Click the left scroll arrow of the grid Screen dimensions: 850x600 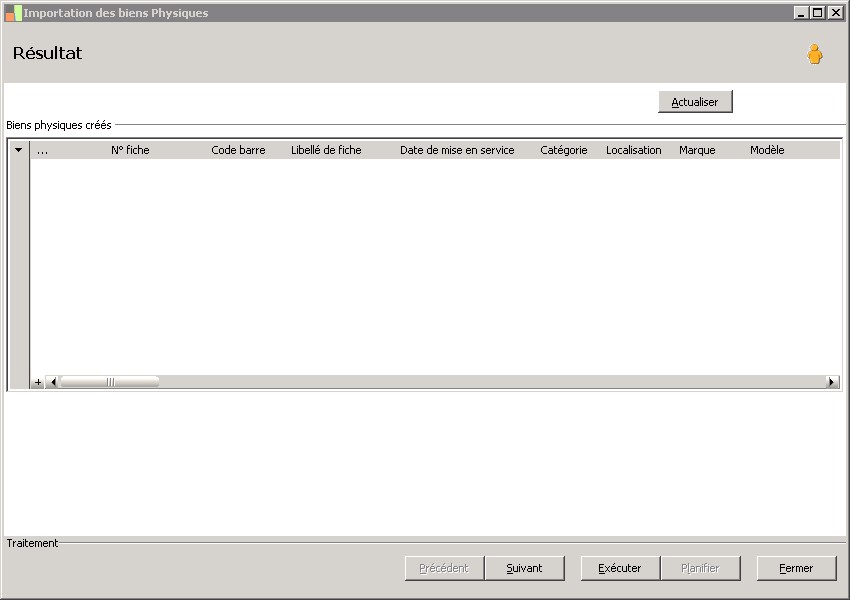point(53,382)
